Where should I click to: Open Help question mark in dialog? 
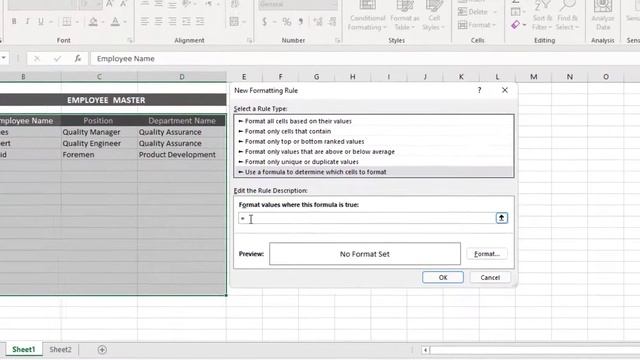[479, 90]
